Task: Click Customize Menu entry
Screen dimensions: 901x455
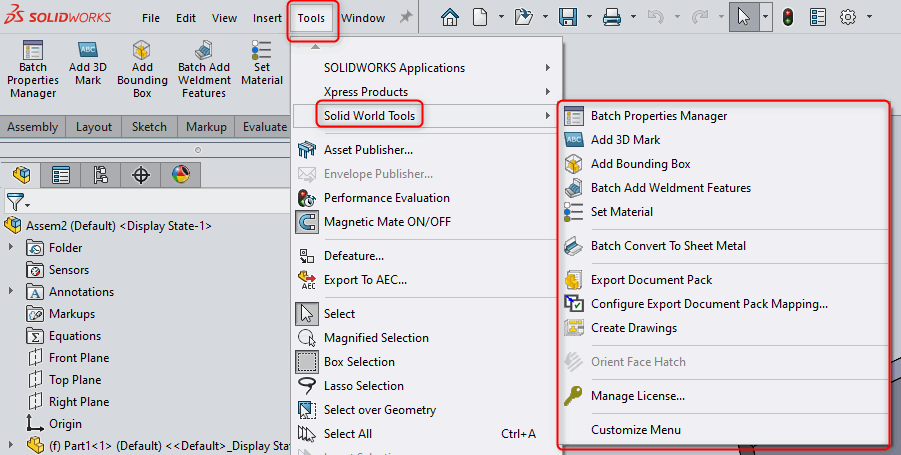Action: (635, 430)
